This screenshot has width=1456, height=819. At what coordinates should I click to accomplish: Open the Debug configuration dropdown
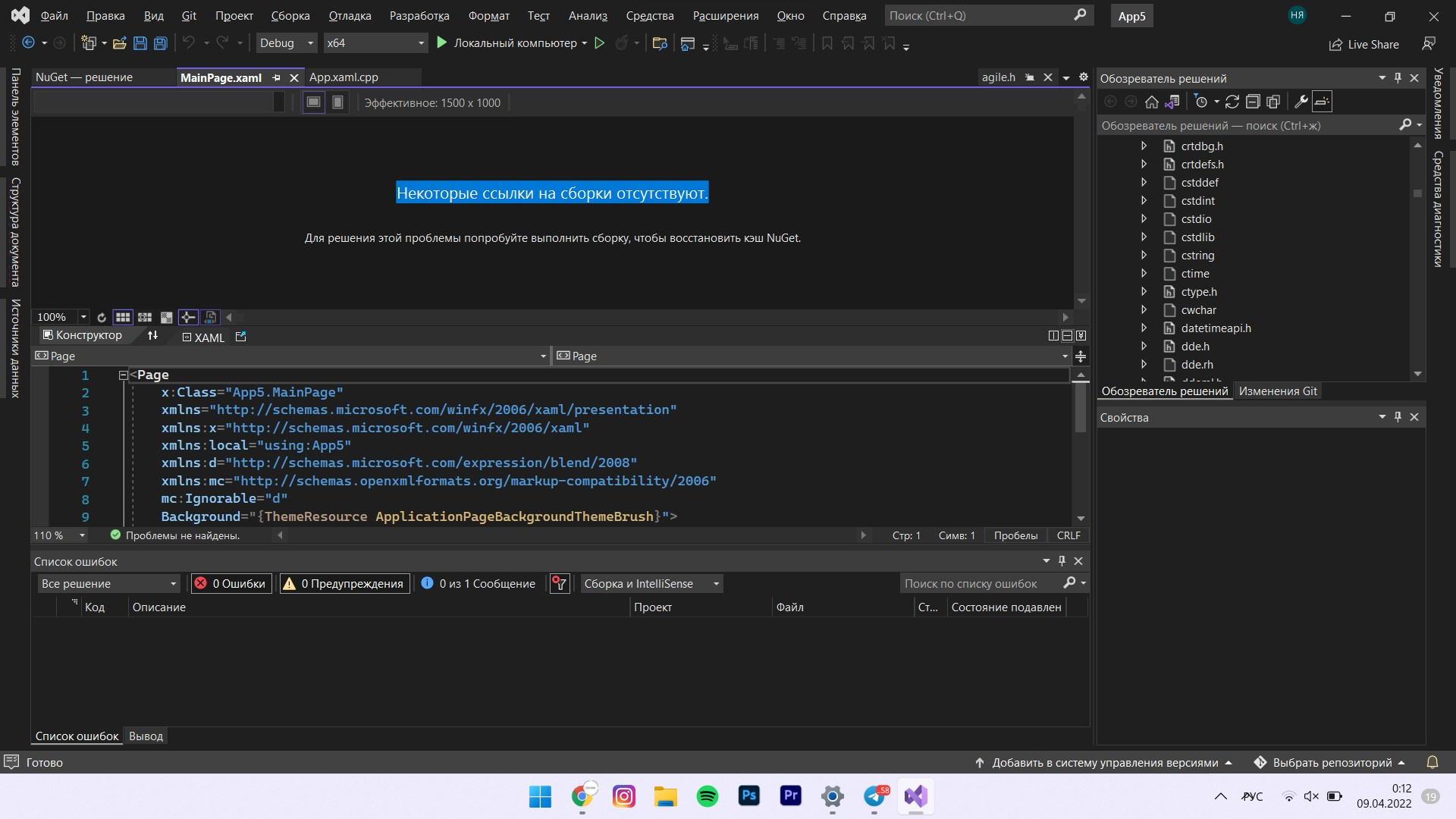[286, 43]
